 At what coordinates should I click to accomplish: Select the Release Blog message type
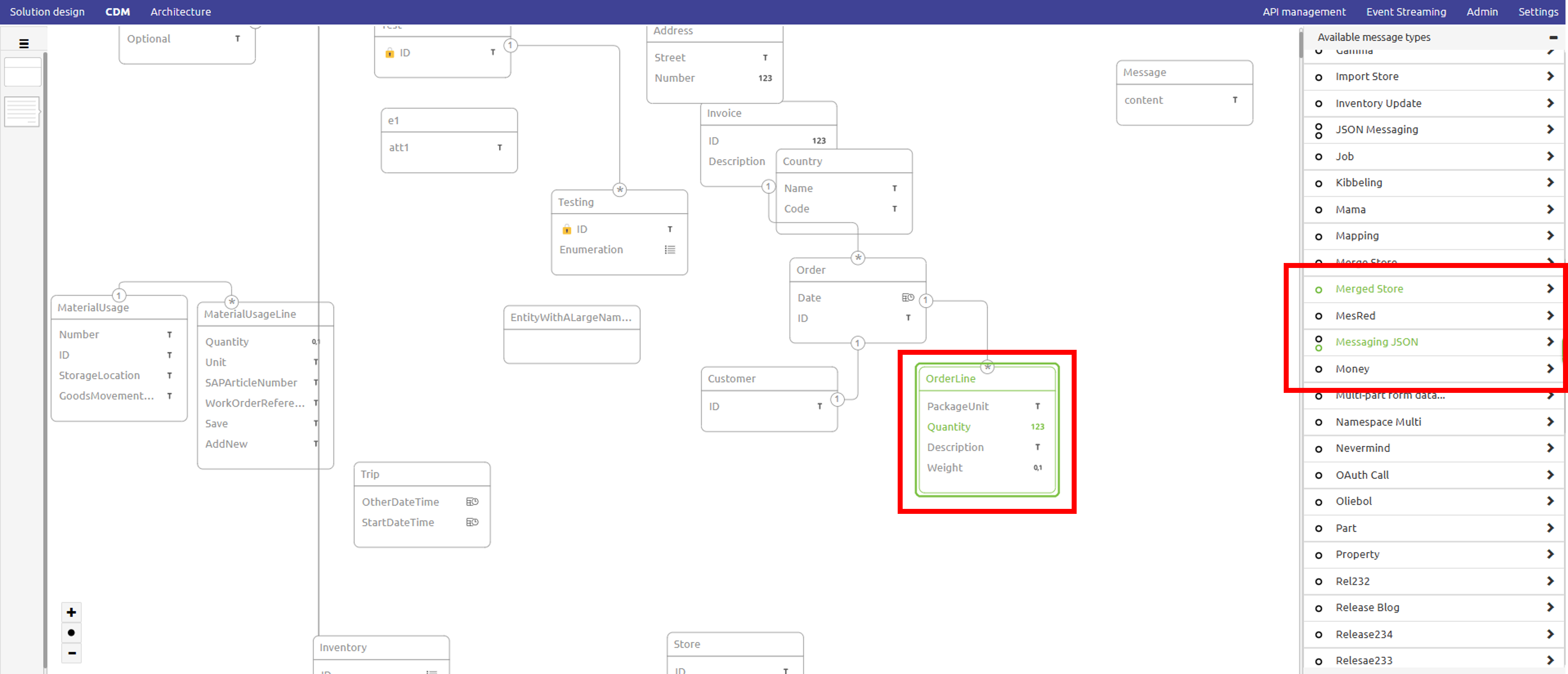(1367, 608)
